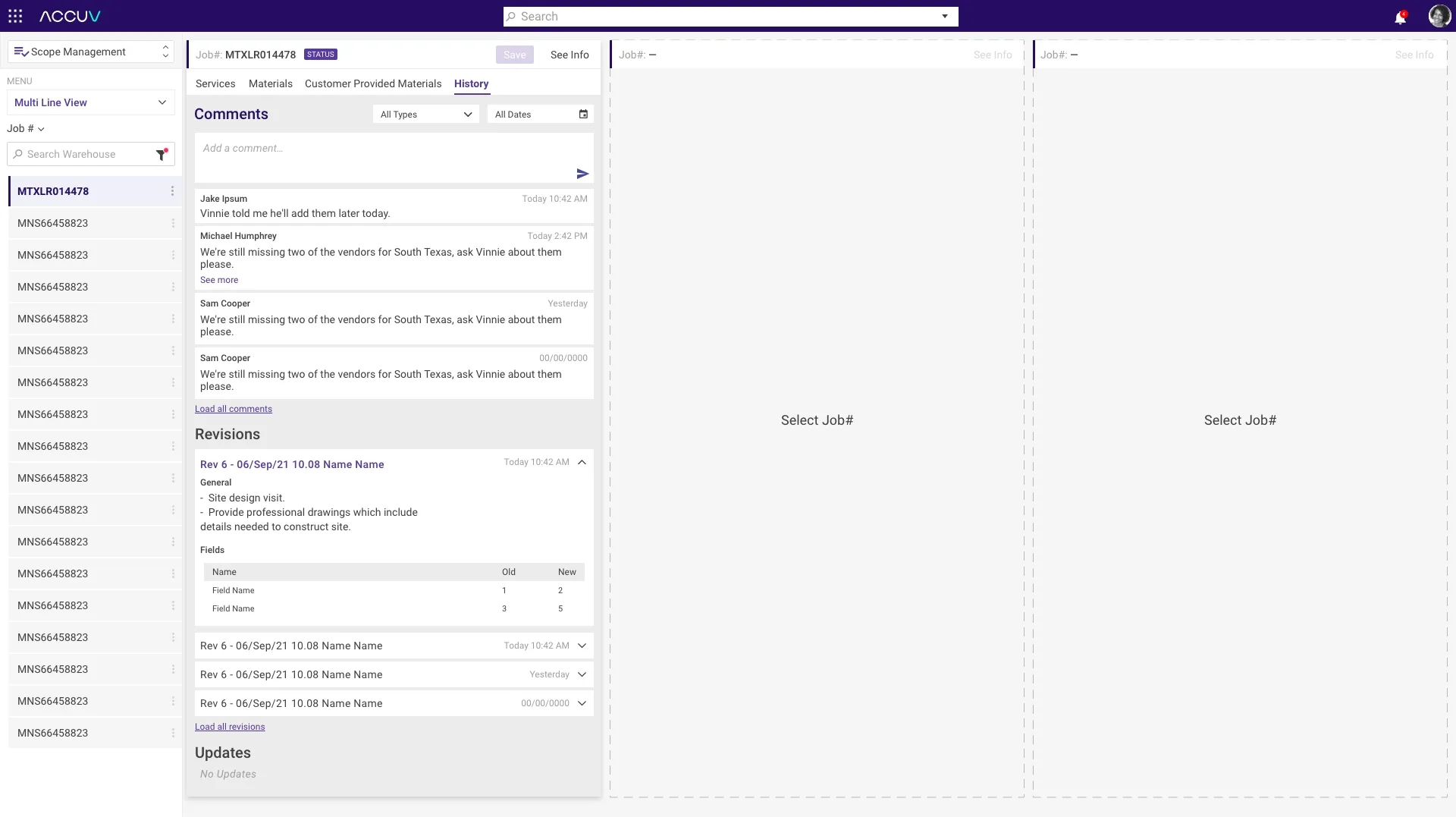Screen dimensions: 1456x817
Task: Click See Info for job MTXLR014478
Action: tap(570, 55)
